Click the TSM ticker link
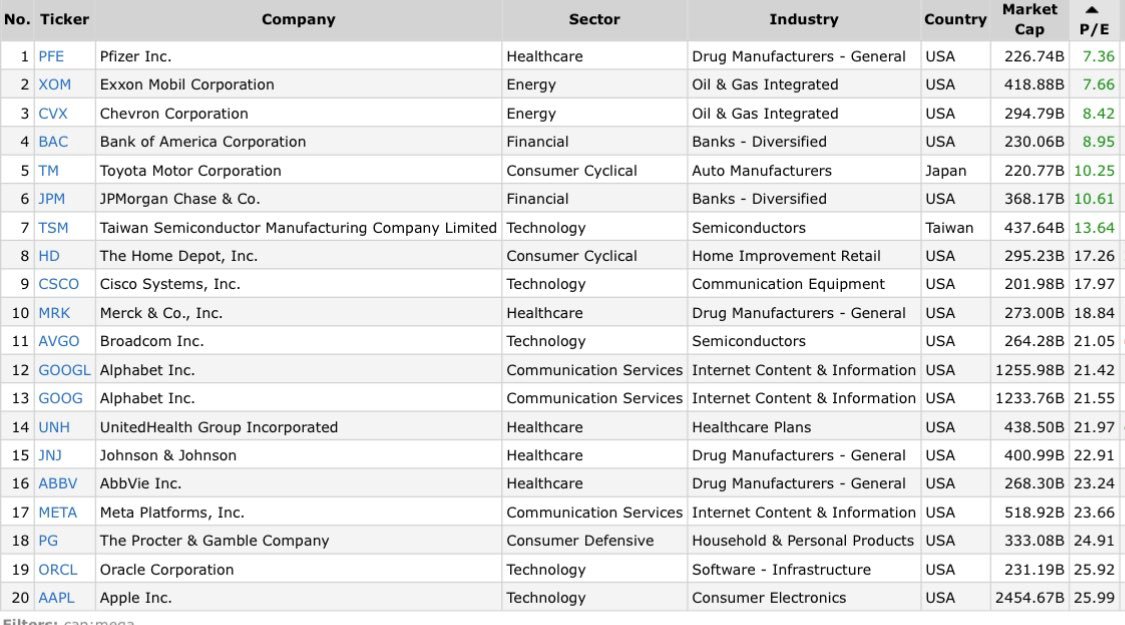This screenshot has height=625, width=1125. coord(54,228)
